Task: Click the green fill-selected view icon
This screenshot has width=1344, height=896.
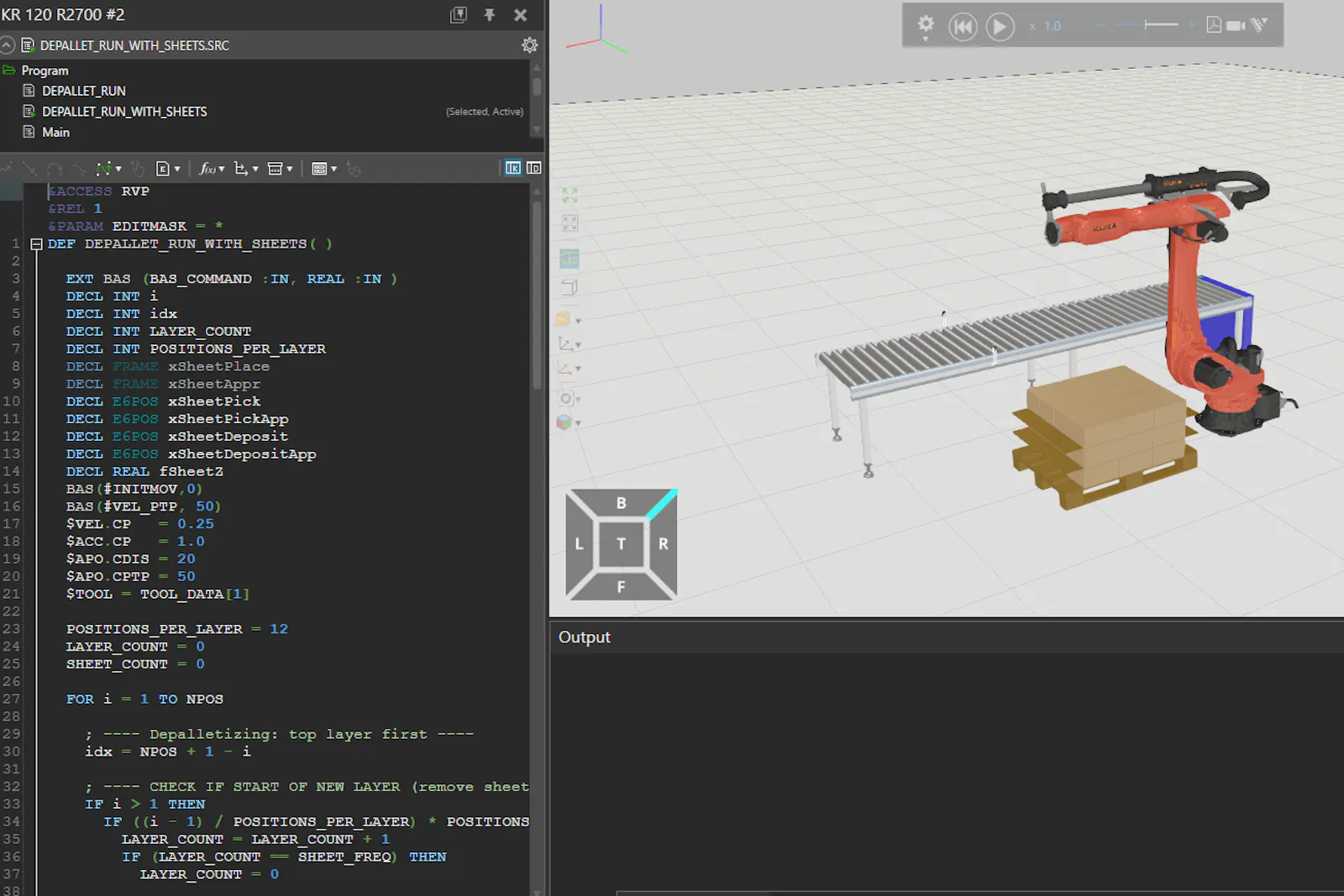Action: (570, 196)
